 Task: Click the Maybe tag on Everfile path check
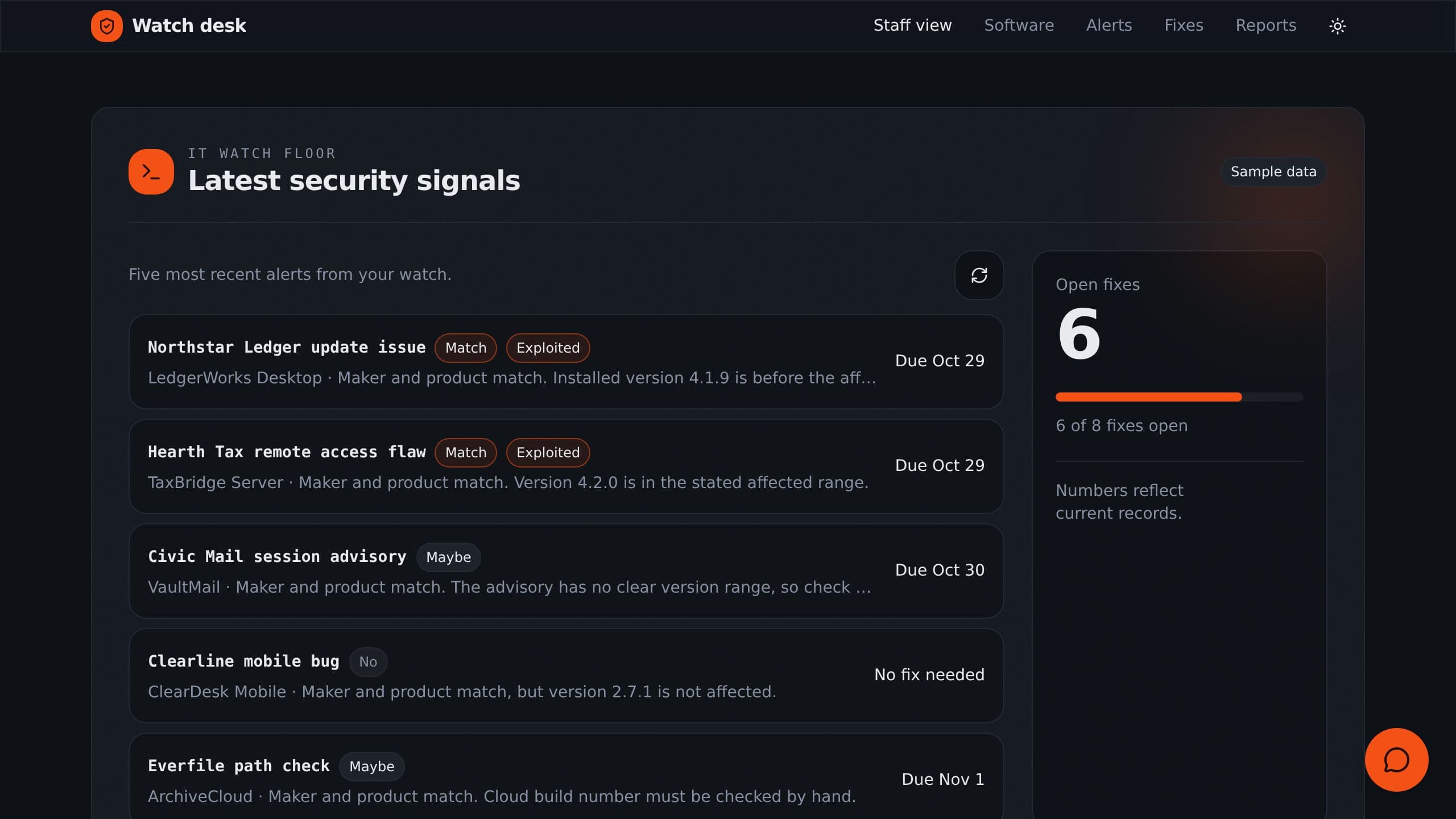(371, 767)
